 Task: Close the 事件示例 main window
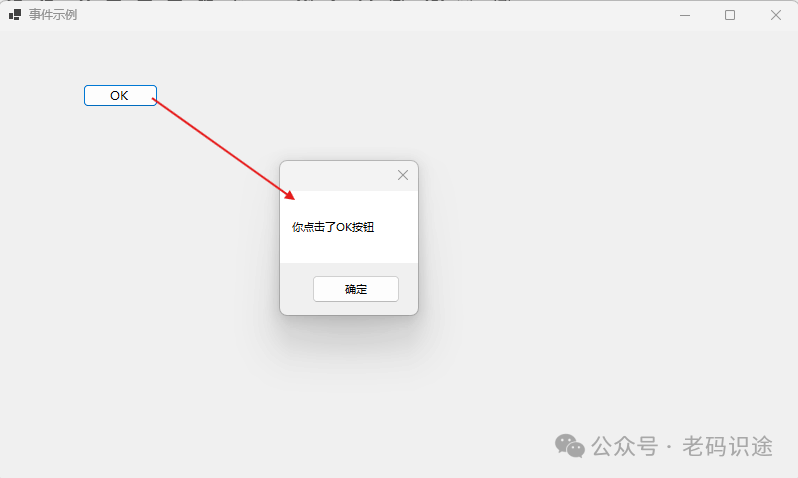pos(776,15)
